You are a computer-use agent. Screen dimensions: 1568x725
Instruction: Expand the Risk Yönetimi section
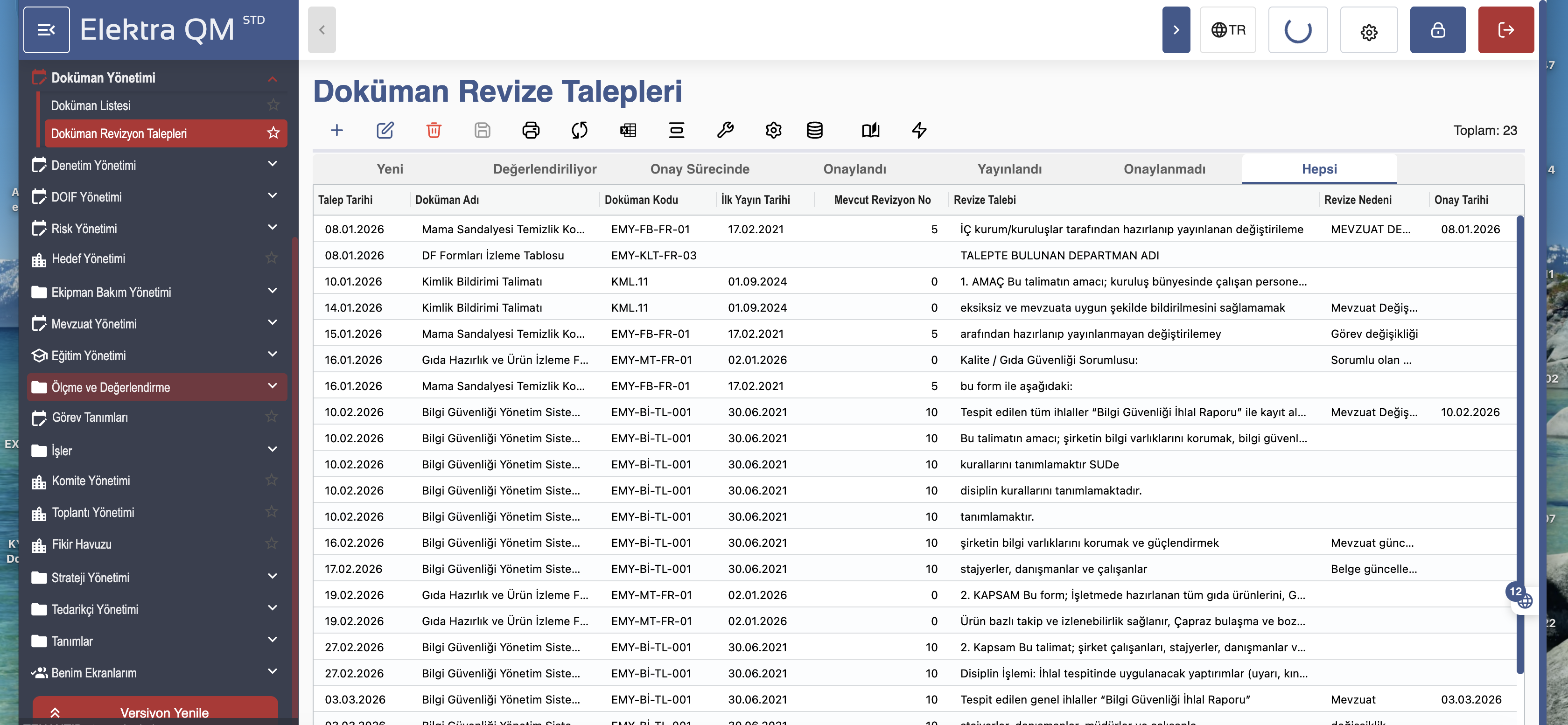pyautogui.click(x=272, y=228)
